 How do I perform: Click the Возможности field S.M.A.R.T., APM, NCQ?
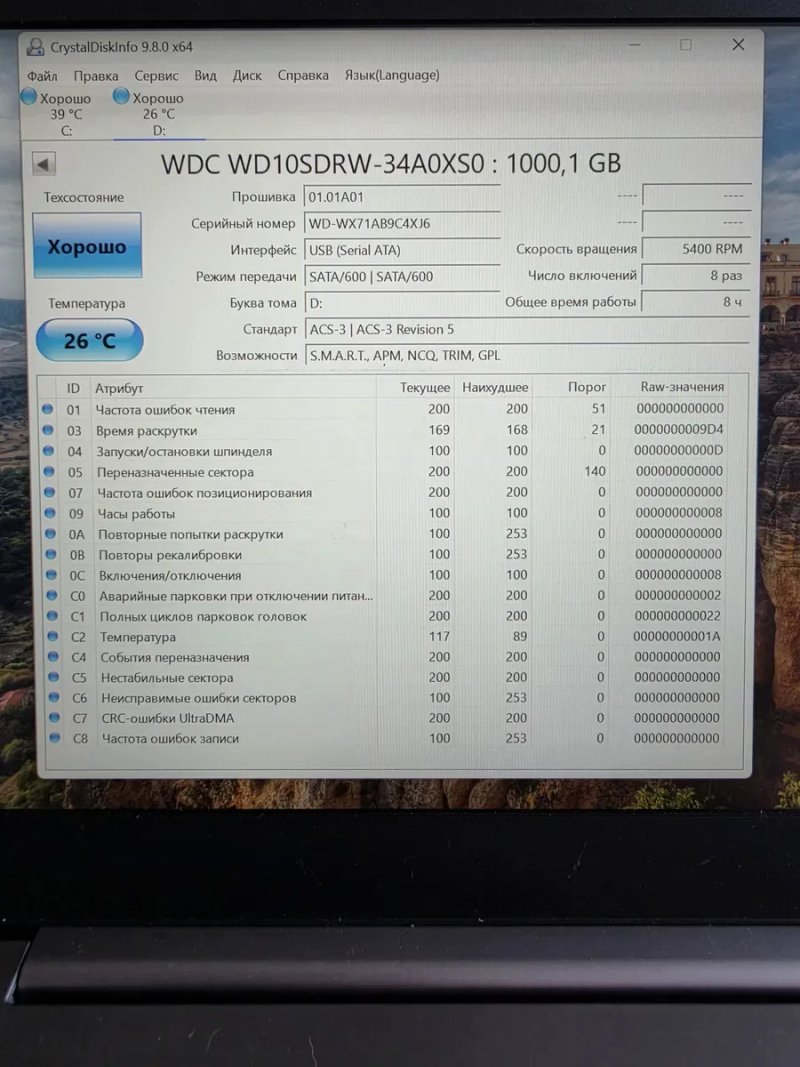click(527, 355)
